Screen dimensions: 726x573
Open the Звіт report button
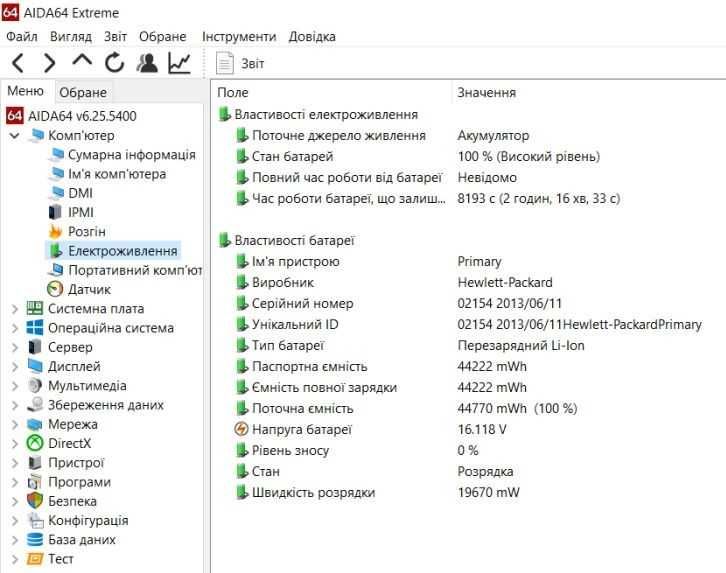(x=241, y=63)
